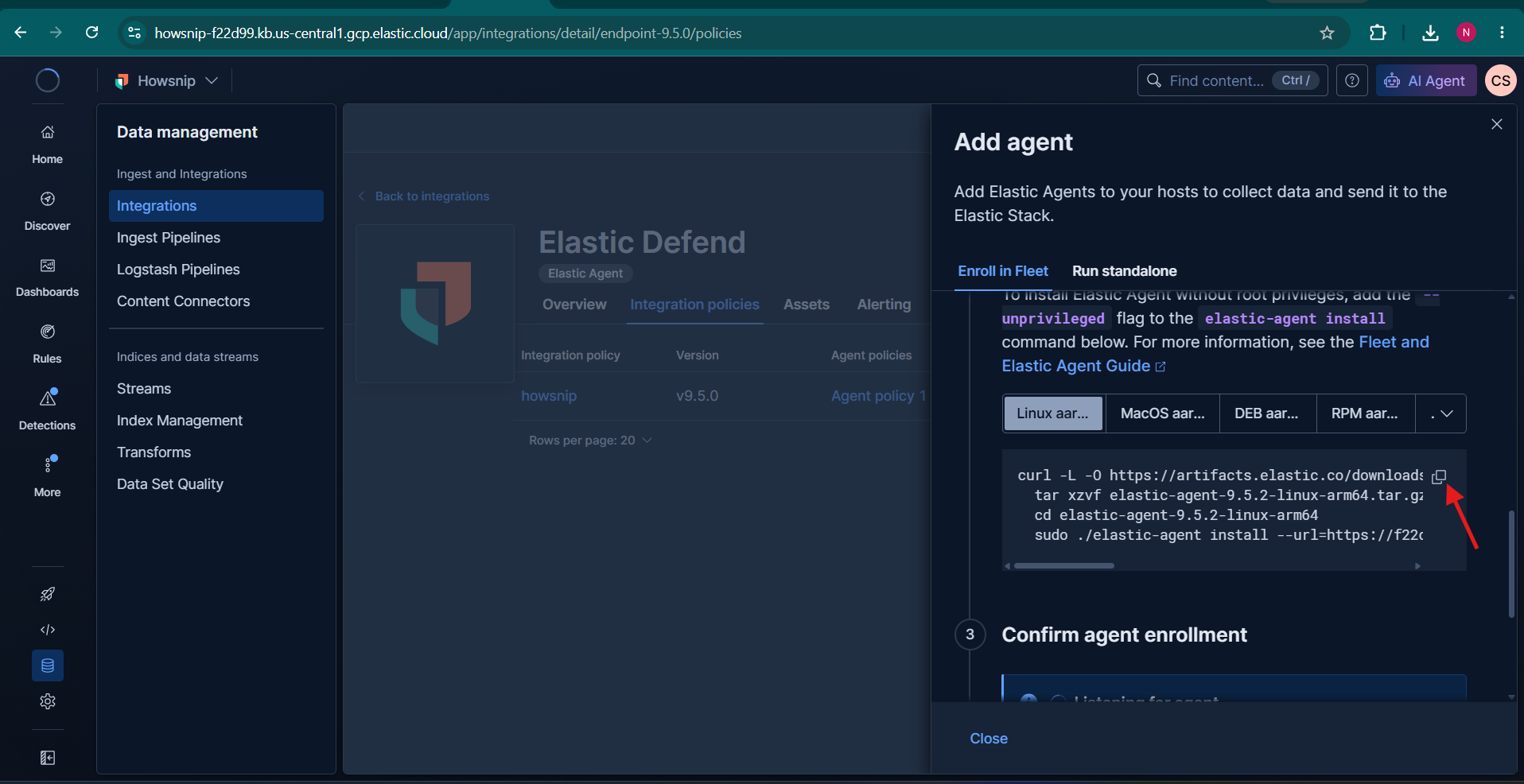Image resolution: width=1524 pixels, height=784 pixels.
Task: Open Rules in the side navigation
Action: (48, 344)
